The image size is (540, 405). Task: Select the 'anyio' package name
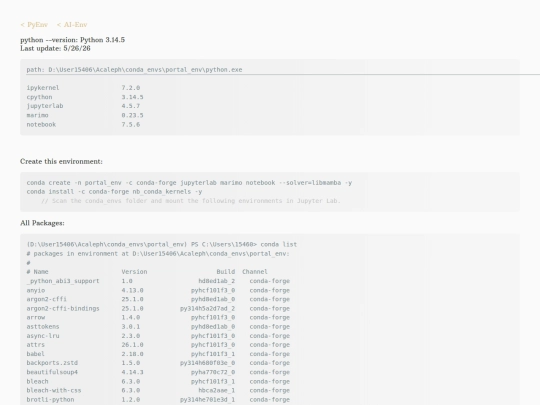(x=36, y=290)
